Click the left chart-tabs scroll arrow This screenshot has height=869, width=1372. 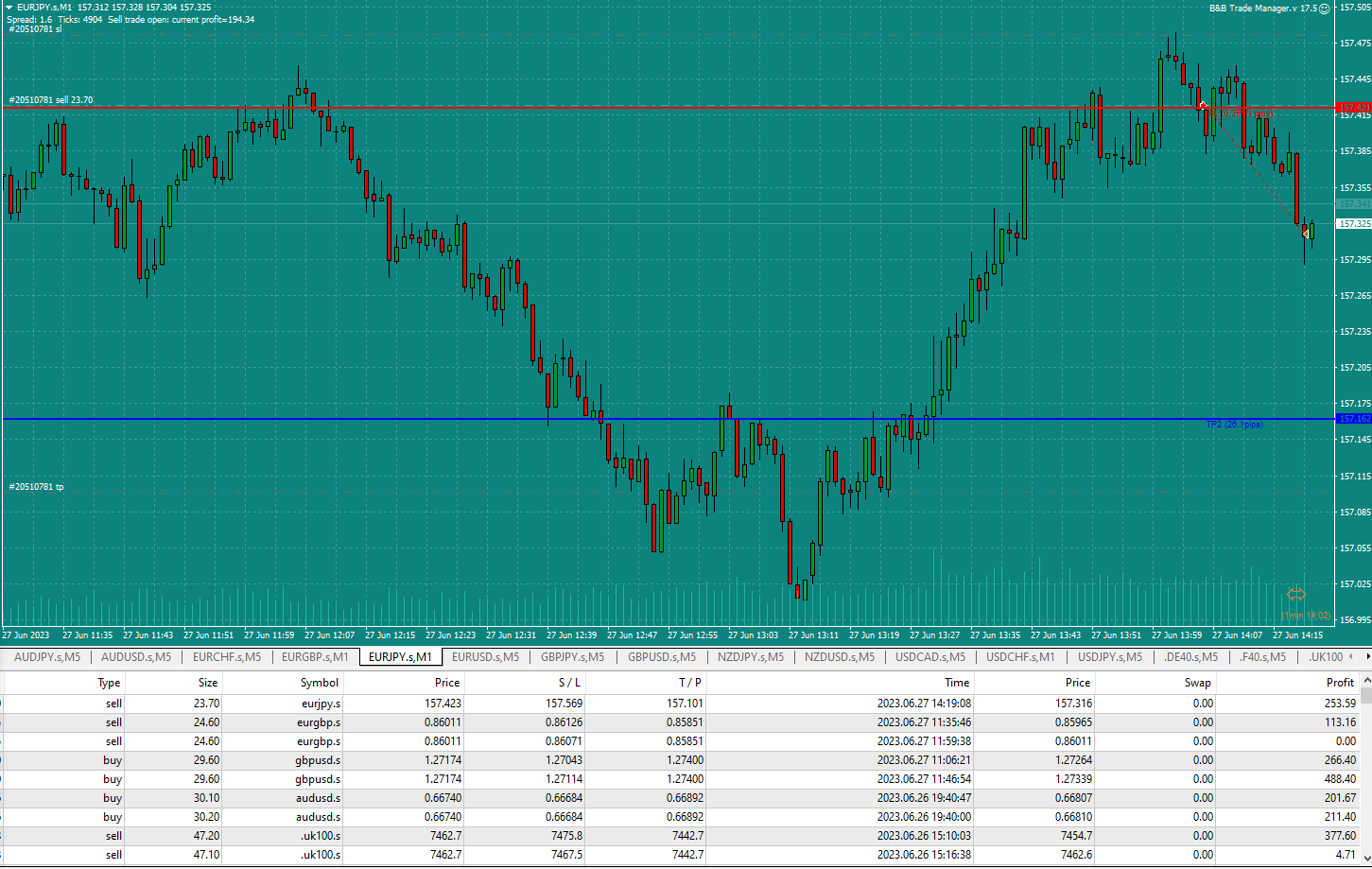[x=1352, y=656]
